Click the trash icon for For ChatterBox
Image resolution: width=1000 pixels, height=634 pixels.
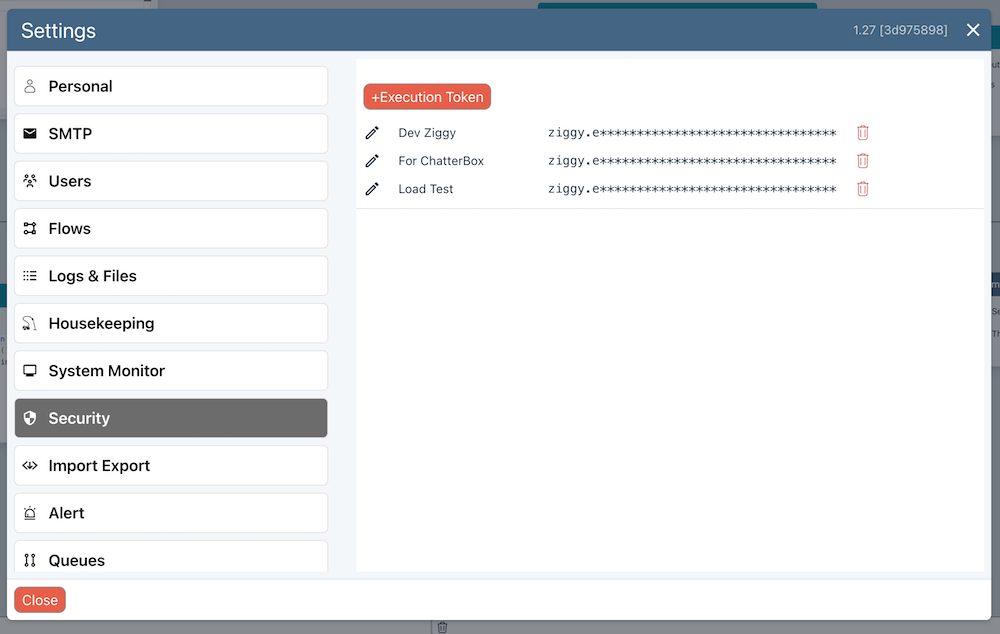(x=862, y=161)
